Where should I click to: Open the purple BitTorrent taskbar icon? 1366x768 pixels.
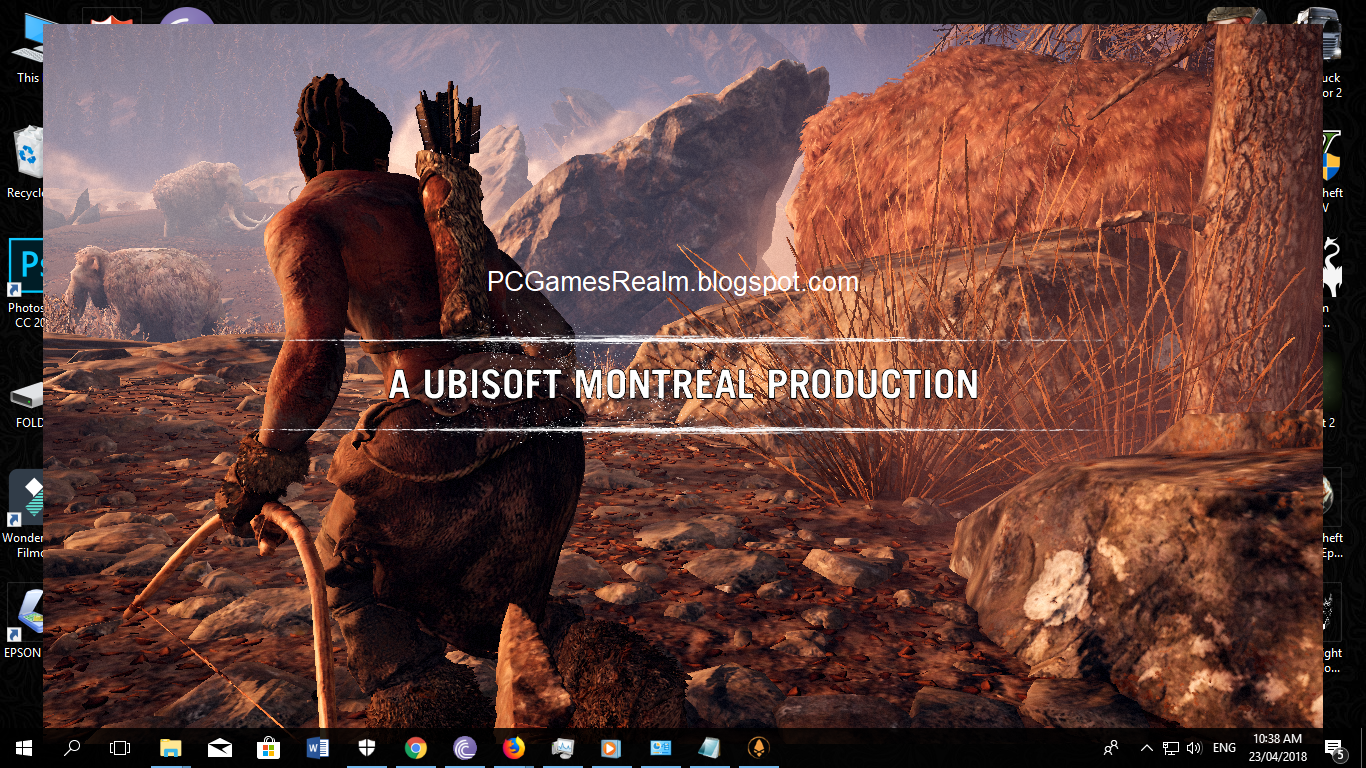[465, 747]
